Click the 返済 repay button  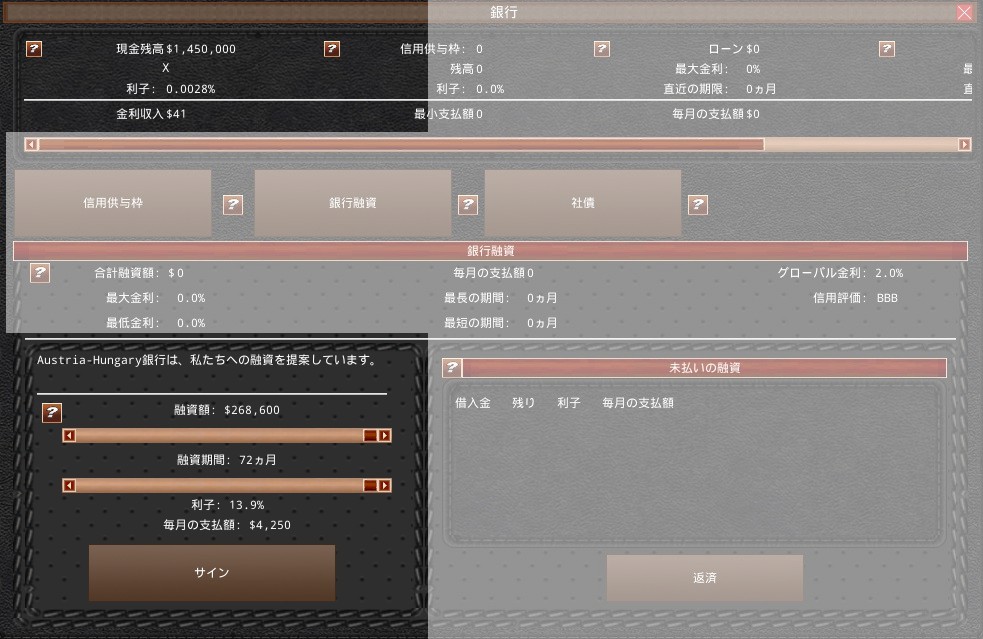click(705, 578)
